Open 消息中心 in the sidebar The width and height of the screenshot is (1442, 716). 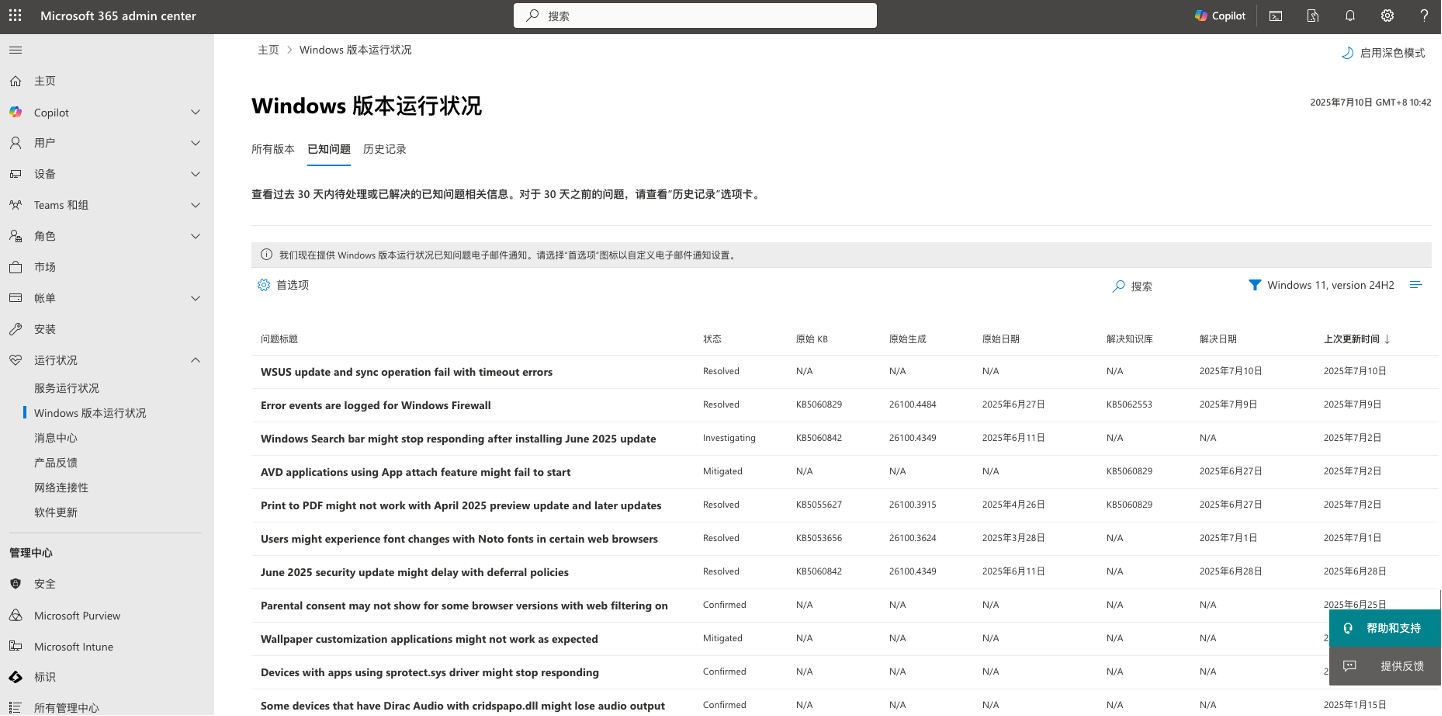(56, 438)
